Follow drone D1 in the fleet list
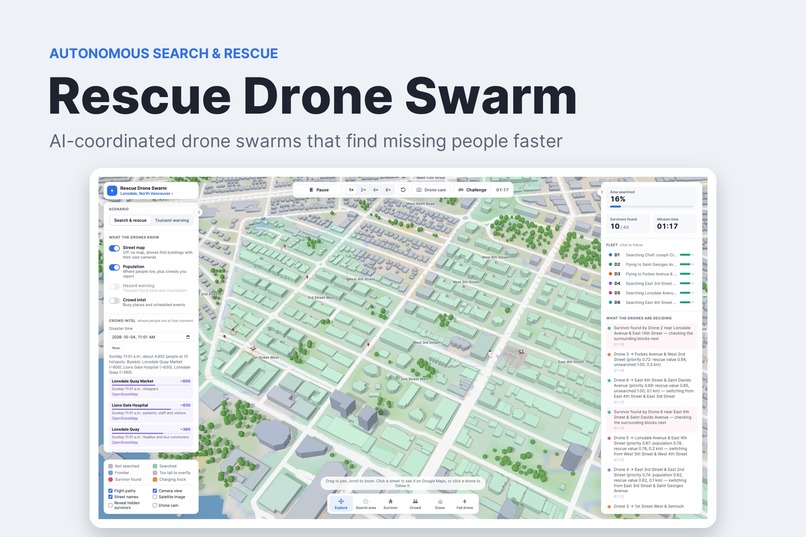This screenshot has height=537, width=806. (x=651, y=255)
